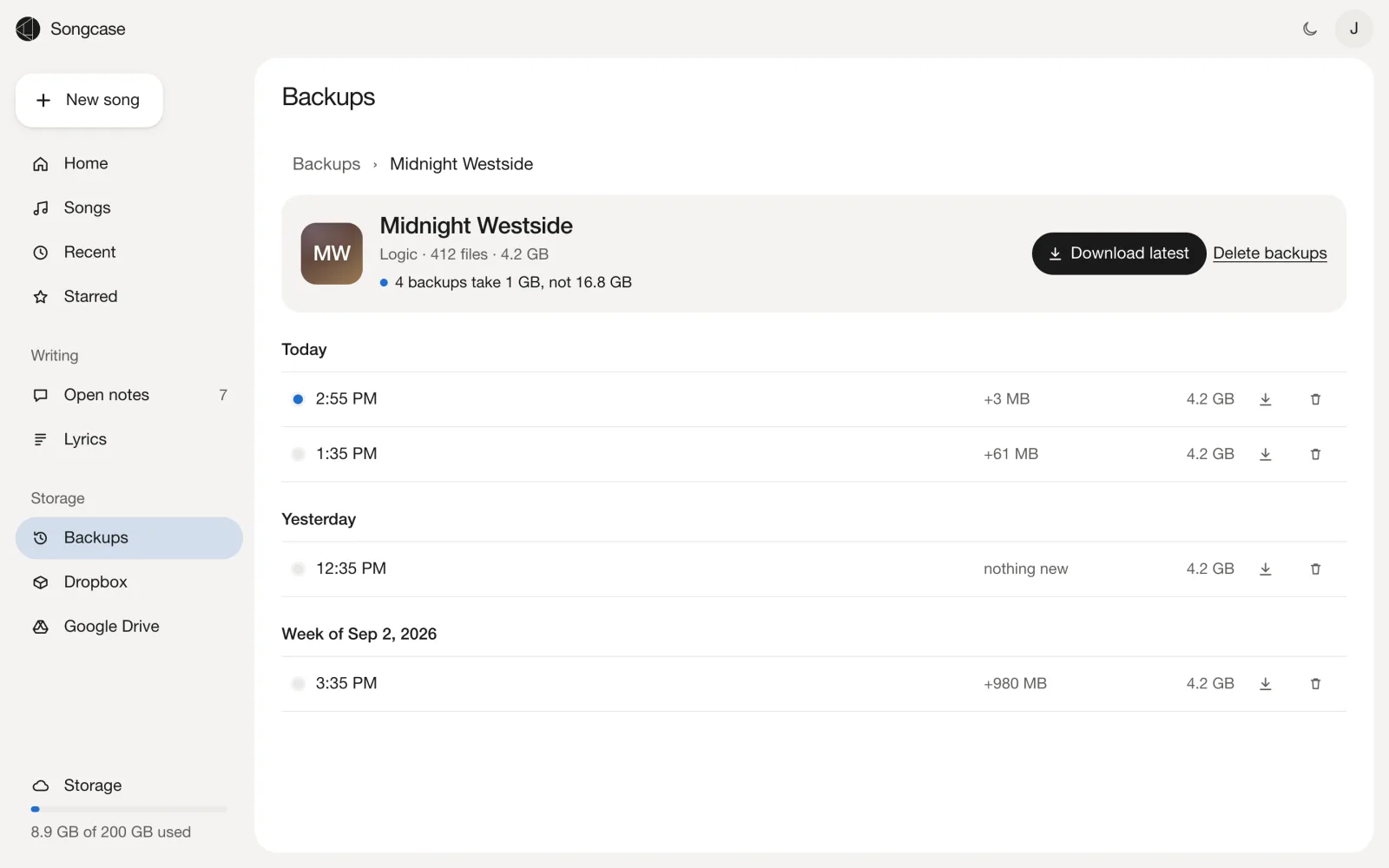
Task: Select the 2:55 PM backup dot
Action: click(x=298, y=399)
